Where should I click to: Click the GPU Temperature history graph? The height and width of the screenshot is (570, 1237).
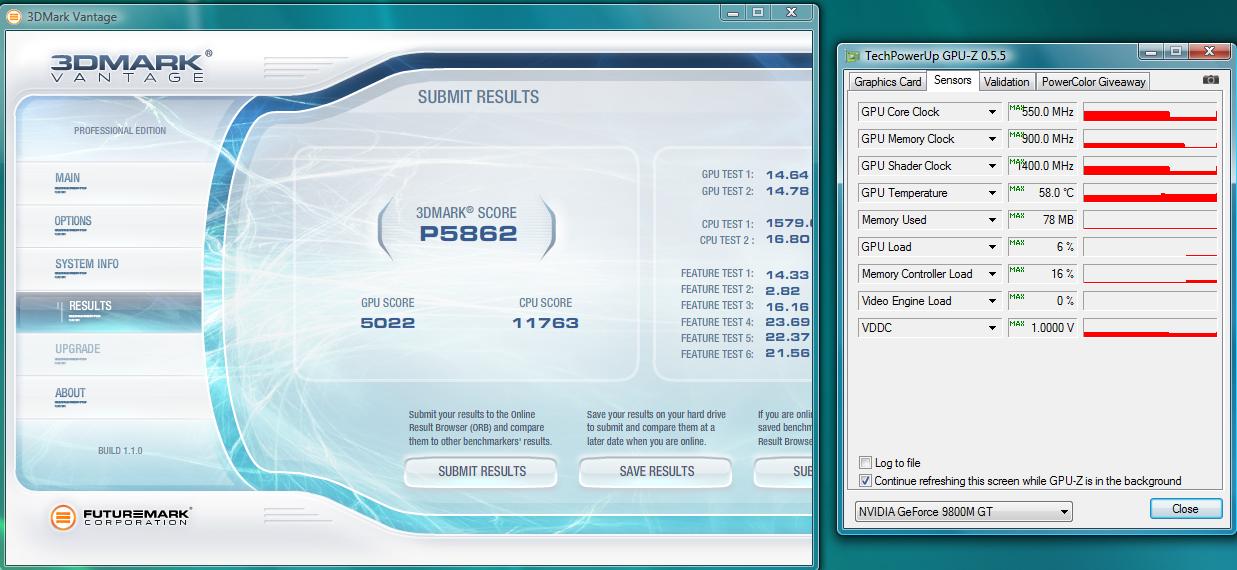tap(1150, 193)
